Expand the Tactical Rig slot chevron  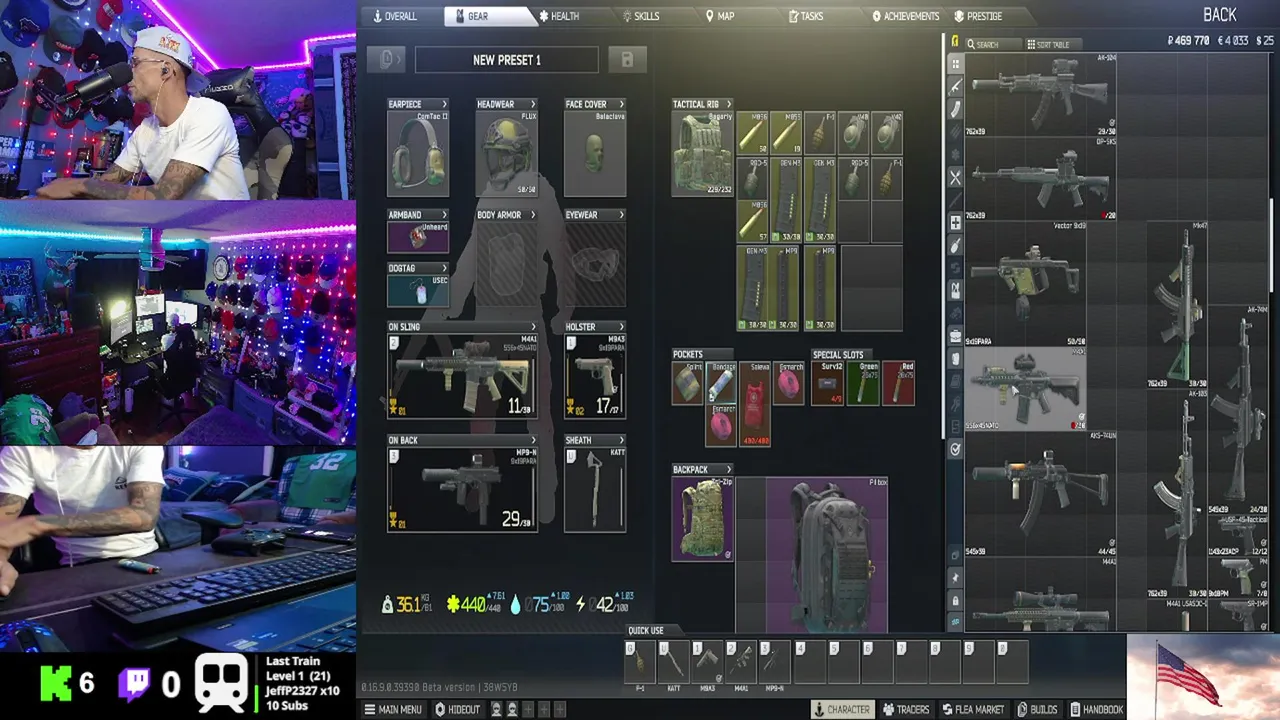coord(728,104)
